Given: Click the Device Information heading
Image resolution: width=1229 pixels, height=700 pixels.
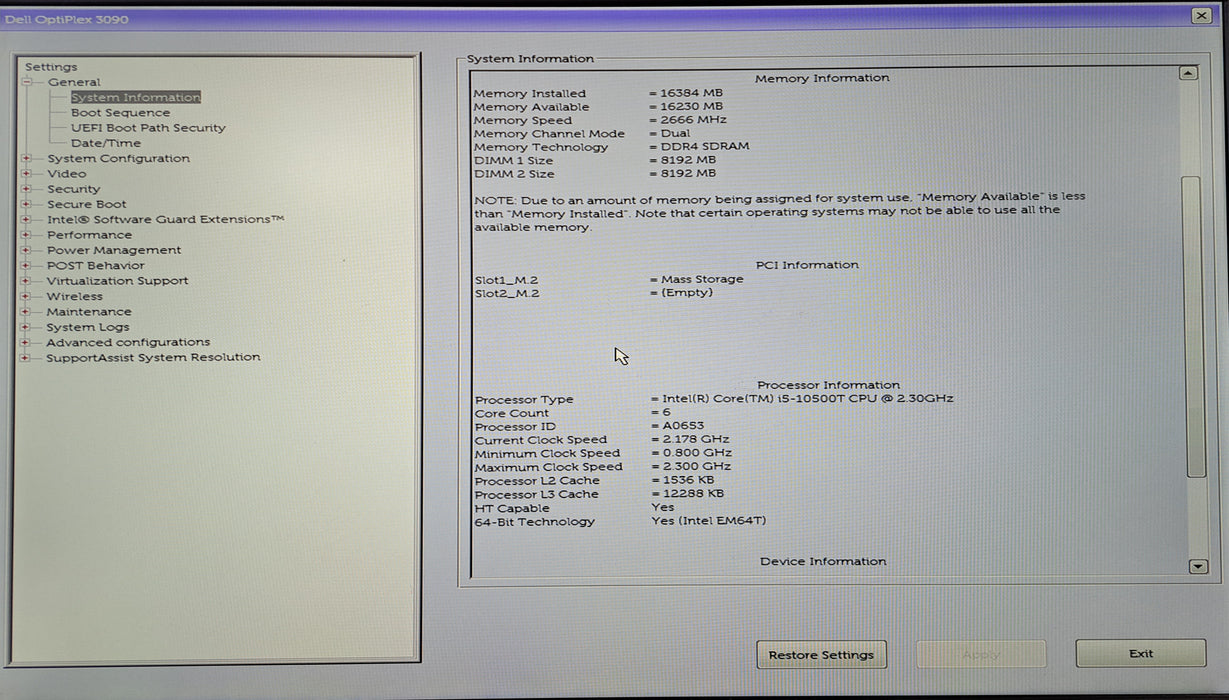Looking at the screenshot, I should point(823,562).
